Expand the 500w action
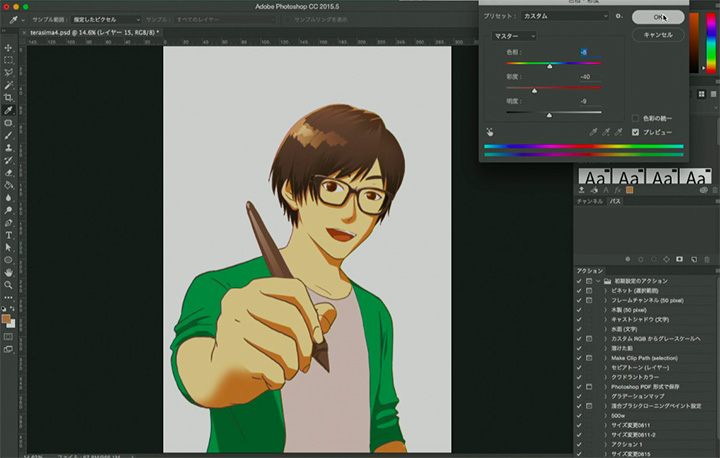The height and width of the screenshot is (458, 720). coord(605,415)
